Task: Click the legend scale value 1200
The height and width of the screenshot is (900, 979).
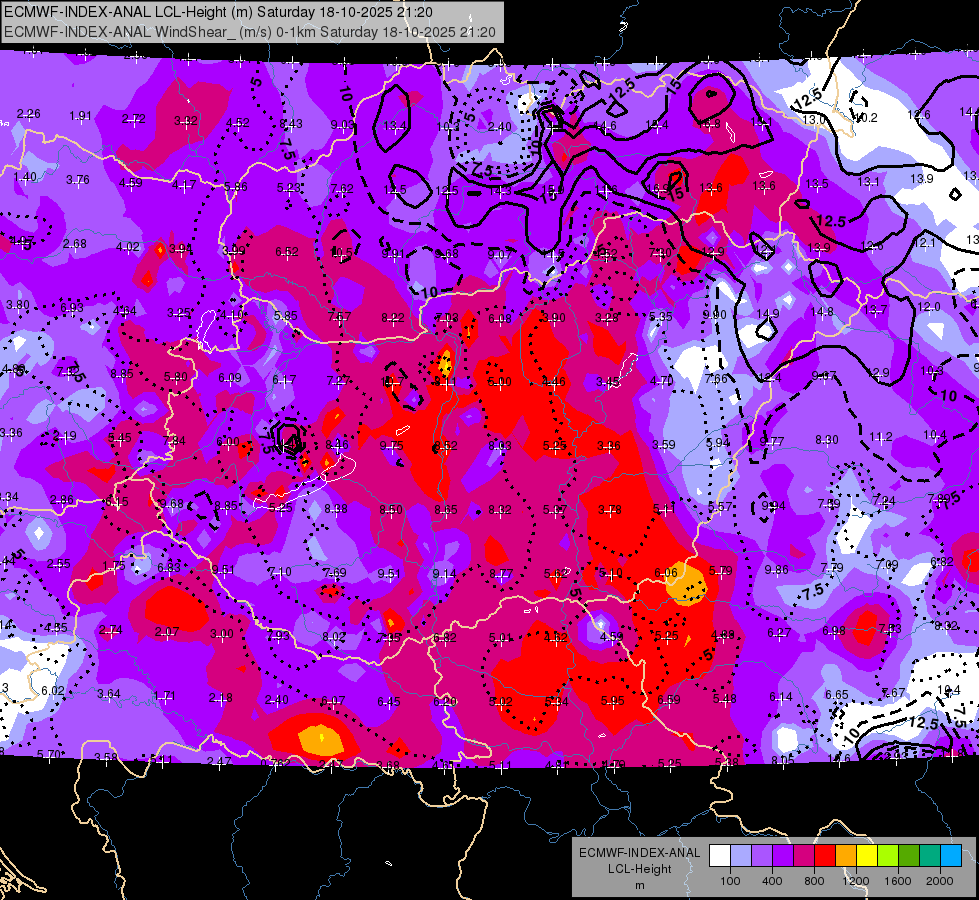Action: pyautogui.click(x=855, y=881)
